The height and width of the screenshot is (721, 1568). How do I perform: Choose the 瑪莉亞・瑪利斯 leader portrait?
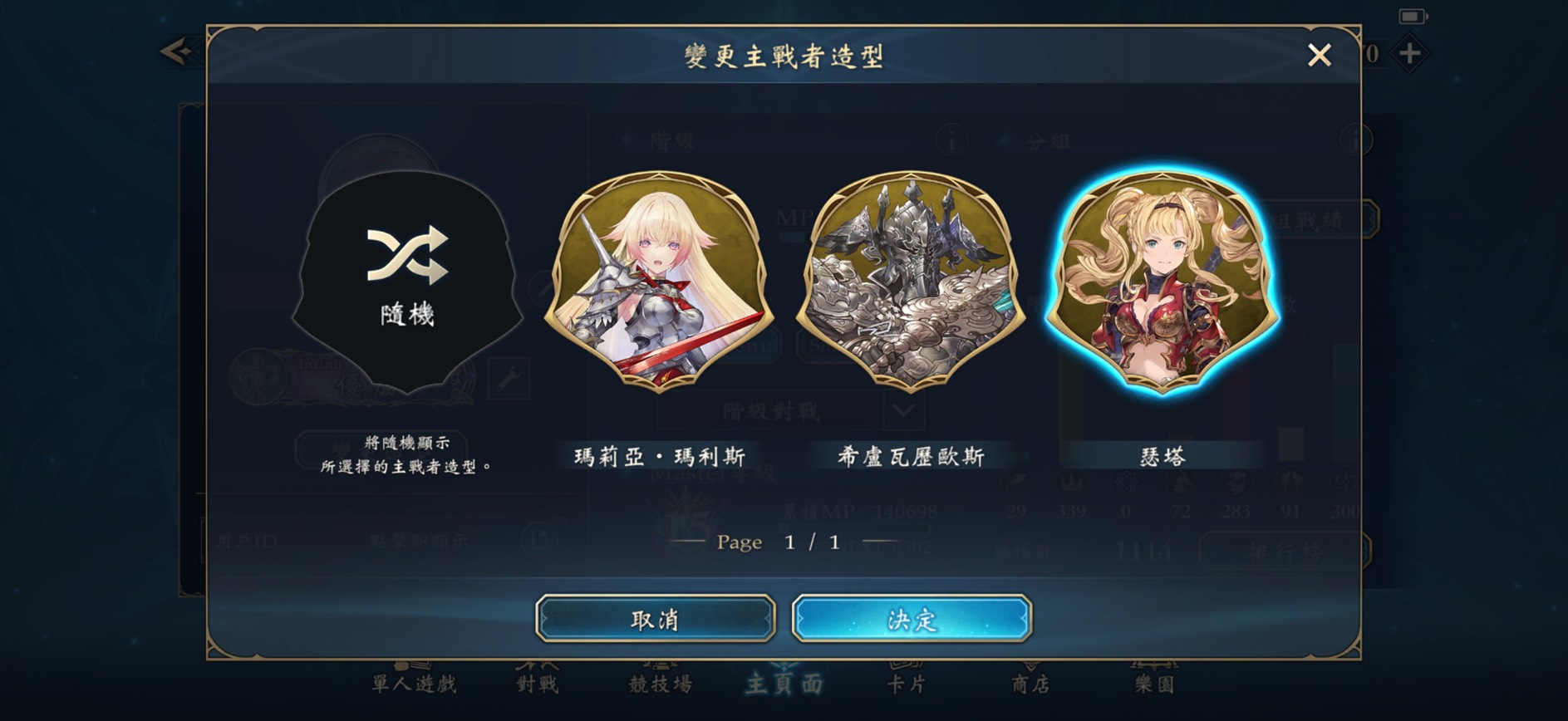659,282
